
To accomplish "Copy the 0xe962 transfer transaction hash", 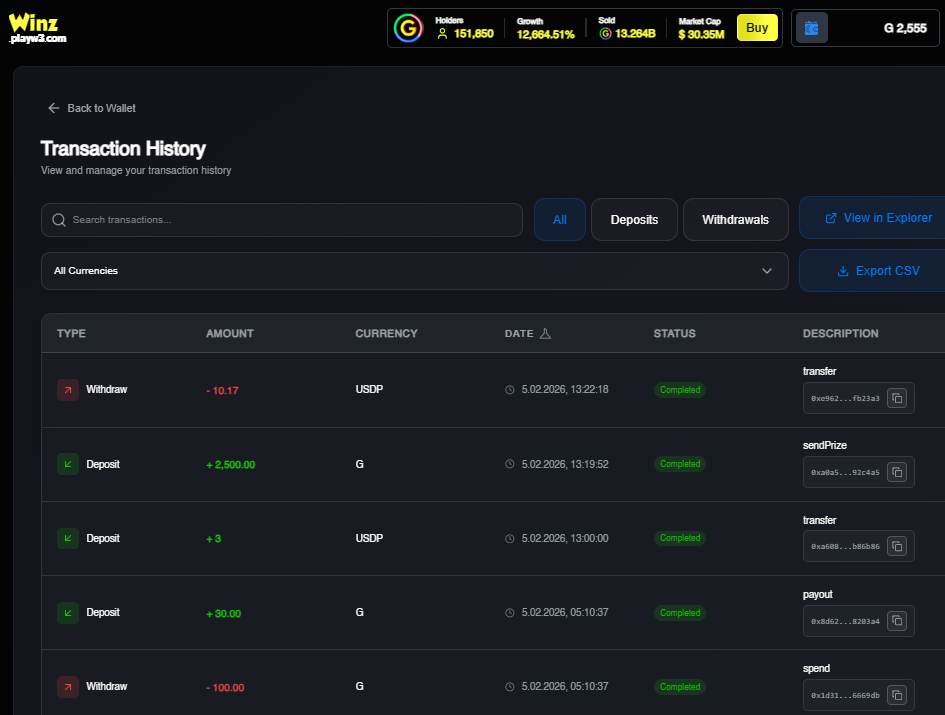I will pos(897,398).
